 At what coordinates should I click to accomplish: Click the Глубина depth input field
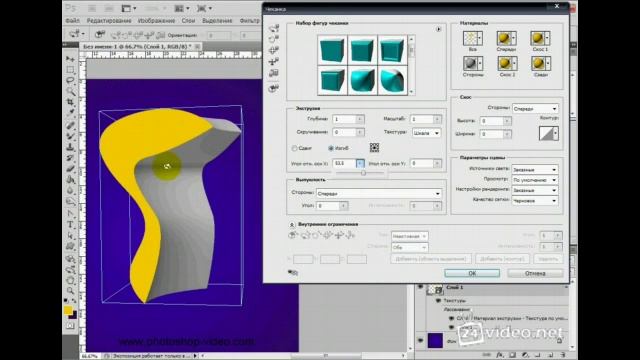[344, 119]
